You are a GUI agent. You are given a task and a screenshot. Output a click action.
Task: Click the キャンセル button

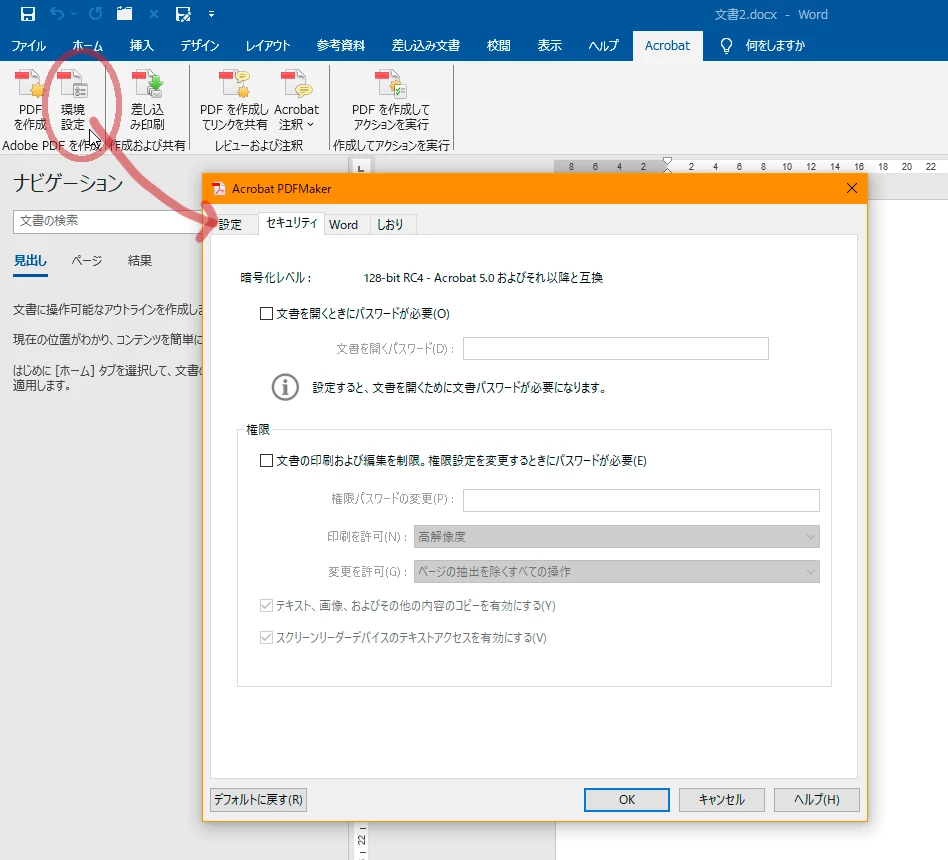pos(721,800)
